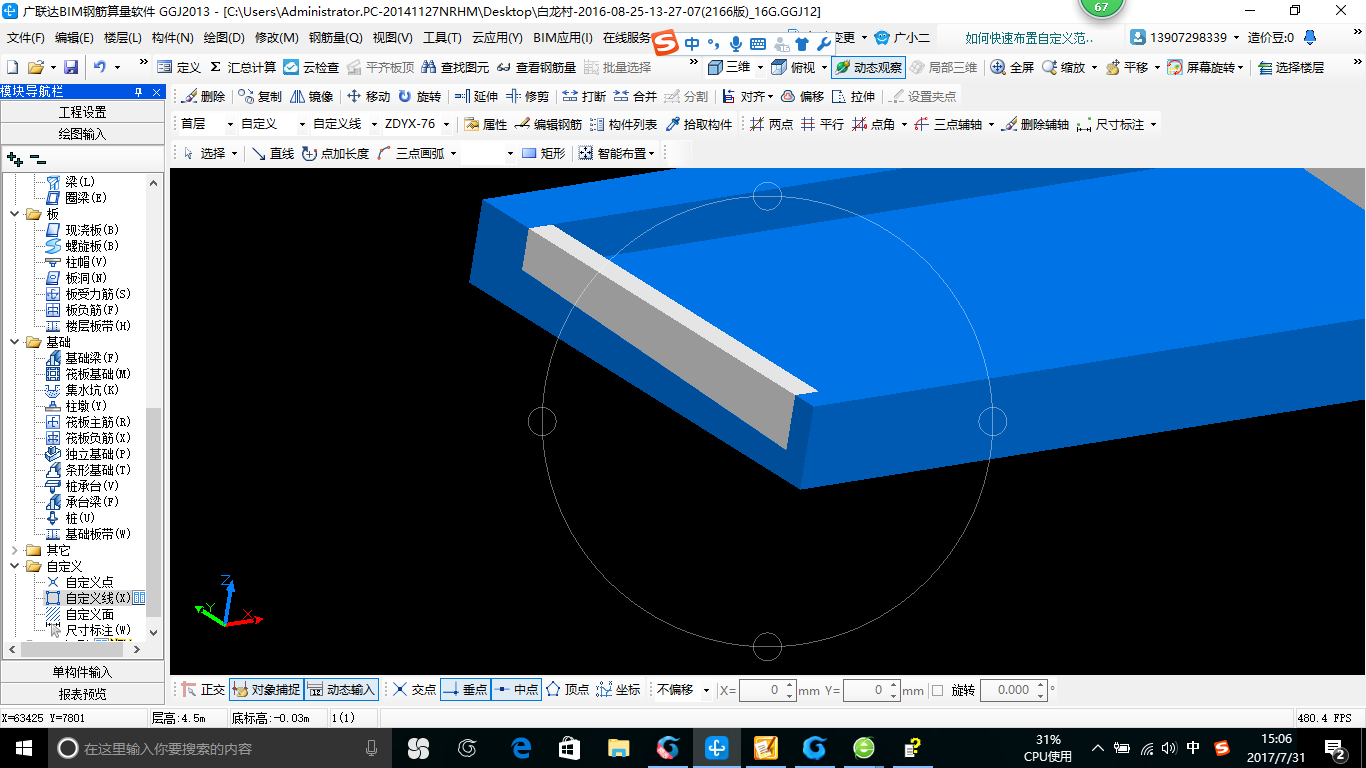Select the 镜像 (mirror) tool
Screen dimensions: 1366x768
(311, 97)
